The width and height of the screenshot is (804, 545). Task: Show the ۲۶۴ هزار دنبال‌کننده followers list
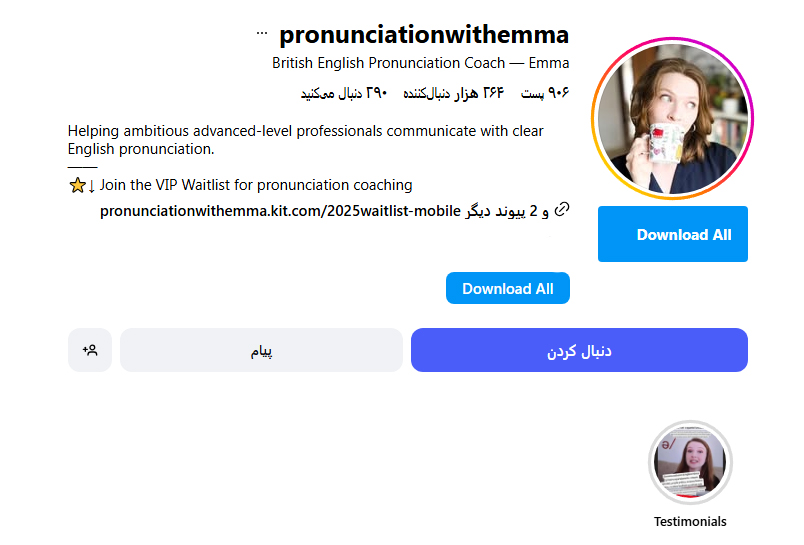coord(453,93)
